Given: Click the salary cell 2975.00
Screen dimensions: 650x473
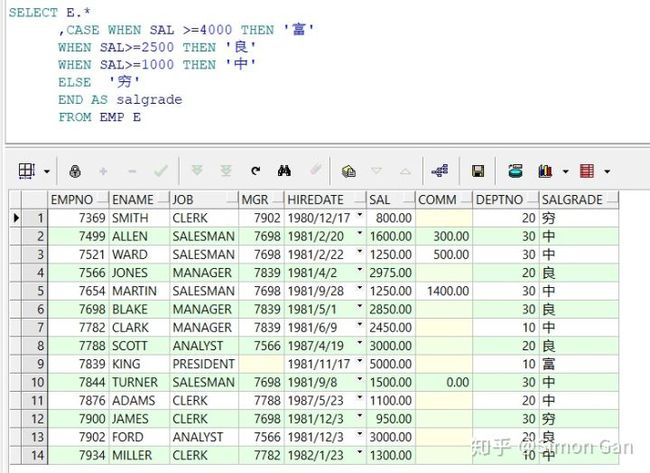Looking at the screenshot, I should click(391, 273).
